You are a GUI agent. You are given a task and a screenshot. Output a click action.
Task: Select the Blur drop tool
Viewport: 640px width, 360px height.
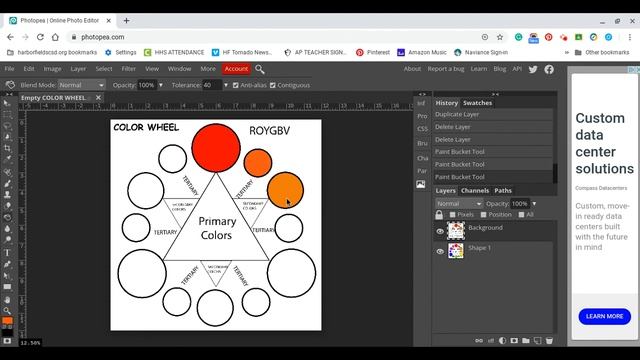pyautogui.click(x=7, y=229)
